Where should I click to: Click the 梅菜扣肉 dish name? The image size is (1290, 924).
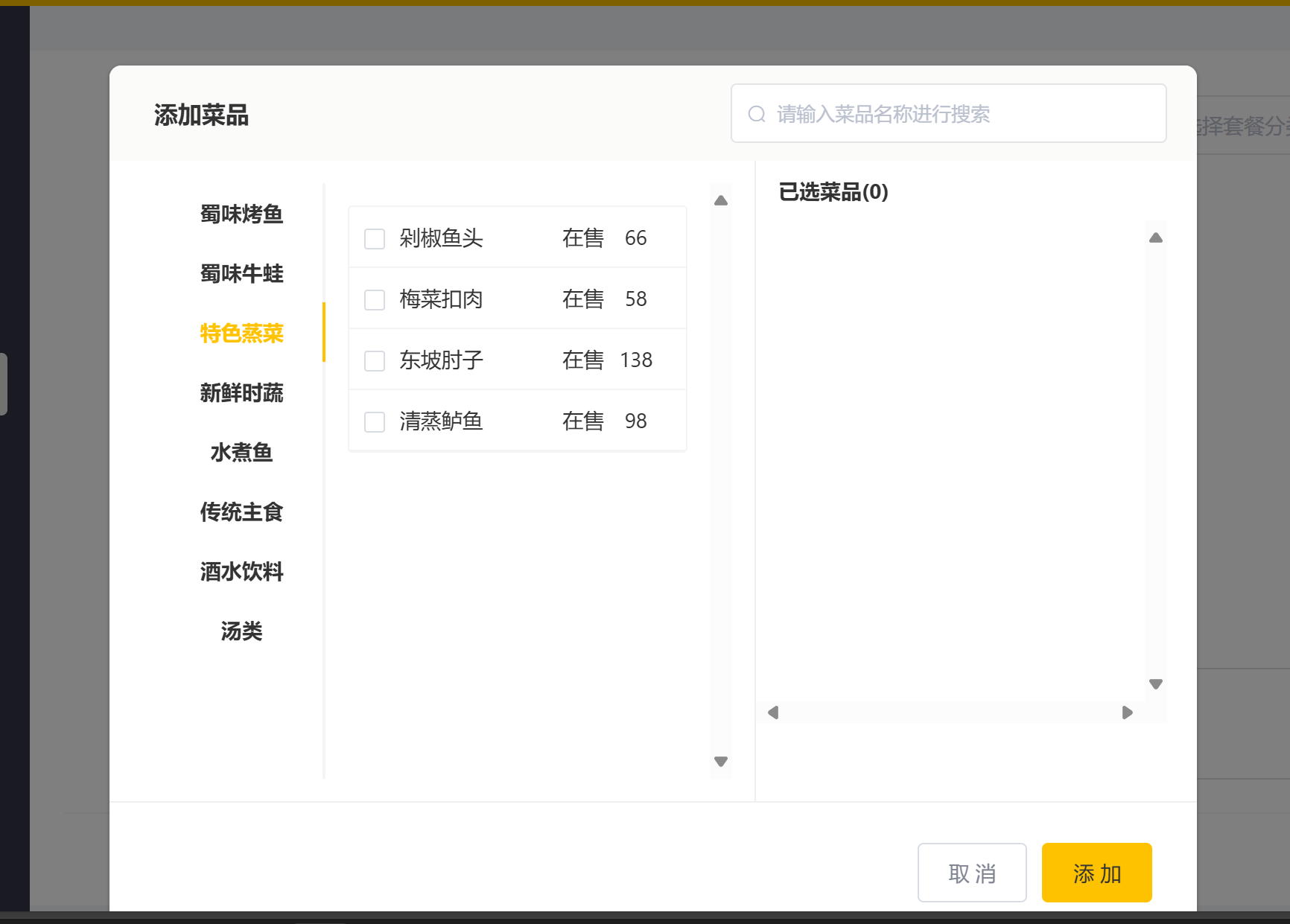[441, 299]
